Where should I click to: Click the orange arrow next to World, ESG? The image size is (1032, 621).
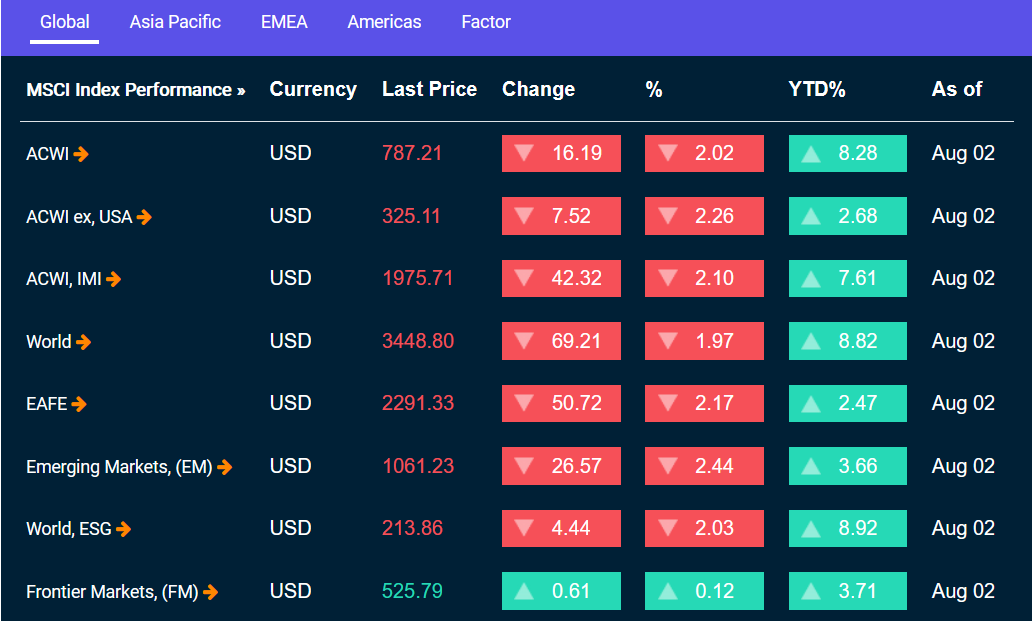124,529
